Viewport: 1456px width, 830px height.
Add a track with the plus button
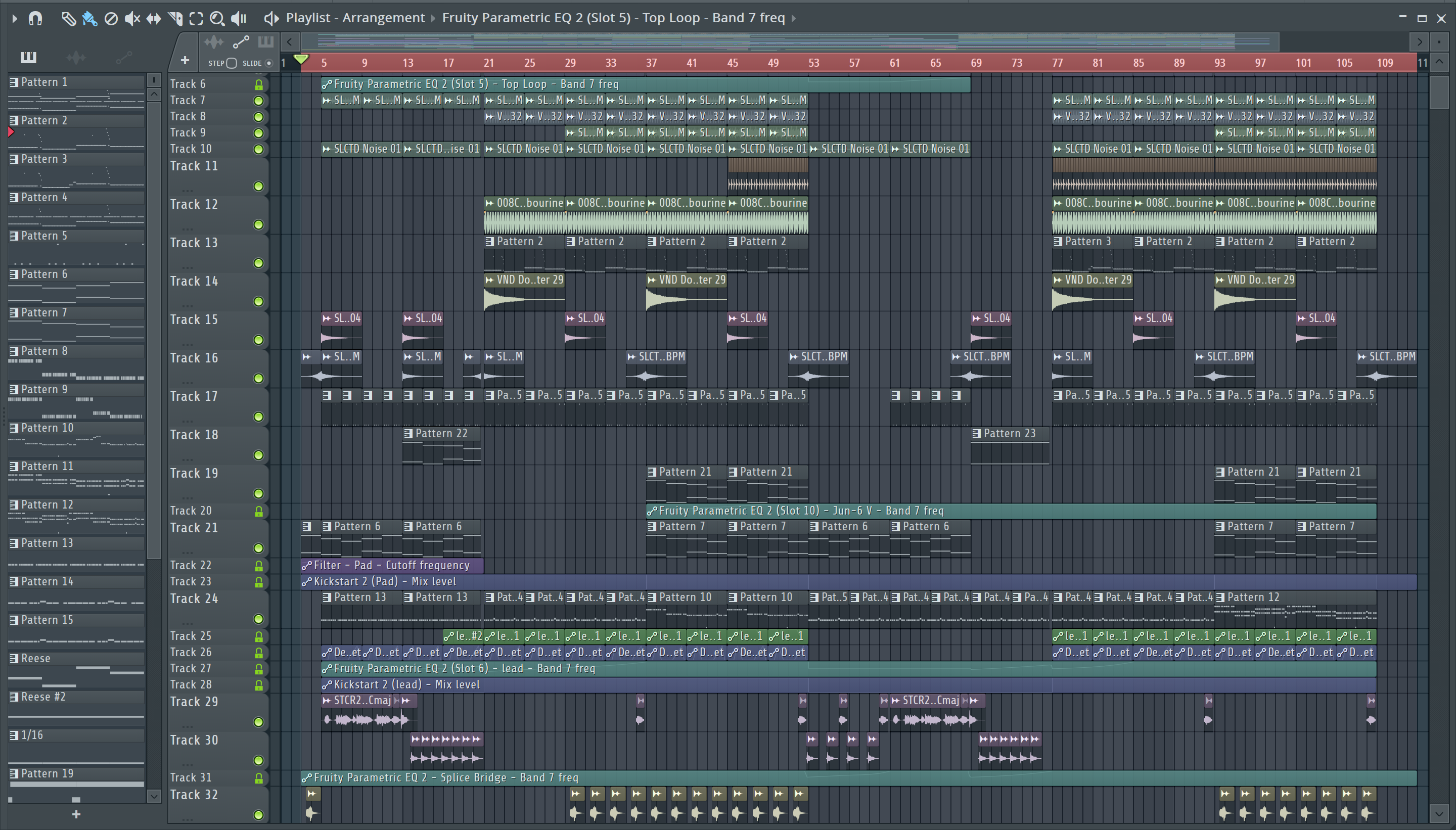pos(185,60)
